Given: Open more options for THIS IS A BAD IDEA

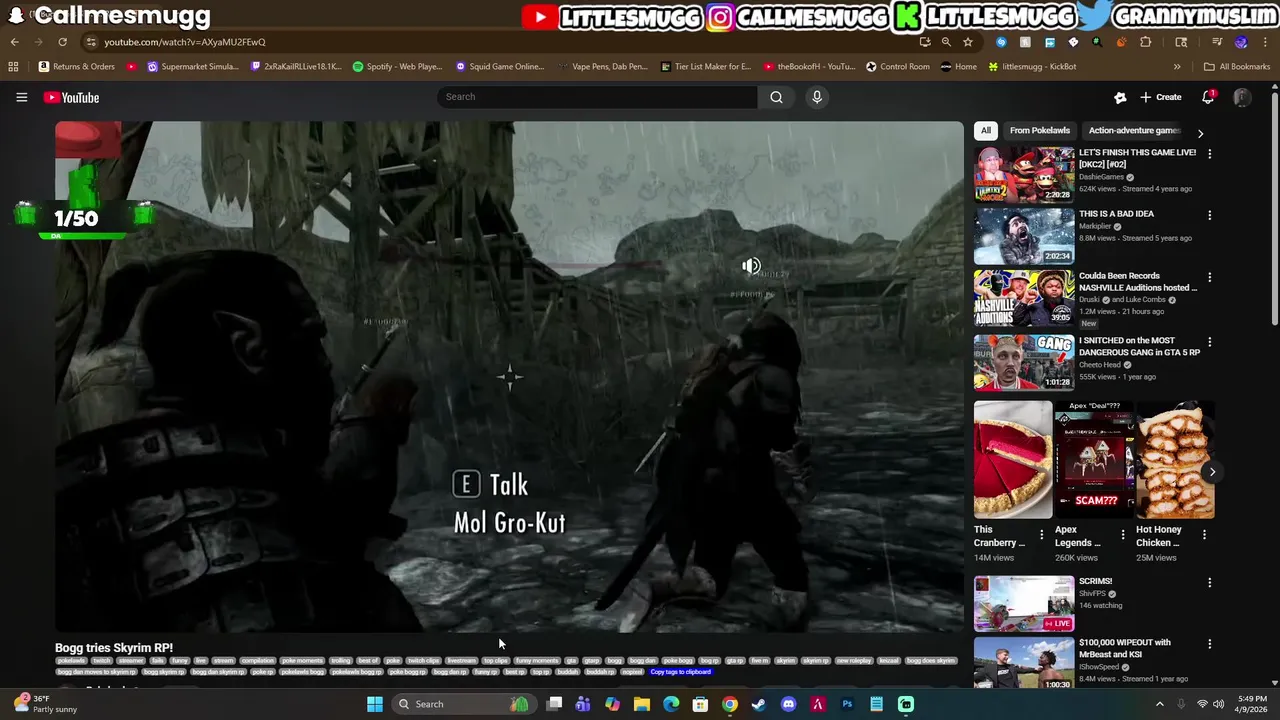Looking at the screenshot, I should (1209, 216).
